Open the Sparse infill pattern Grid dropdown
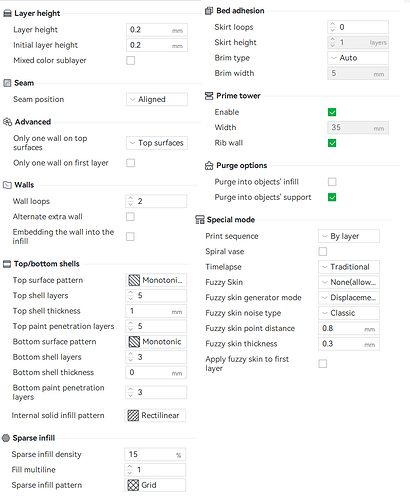 tap(155, 485)
